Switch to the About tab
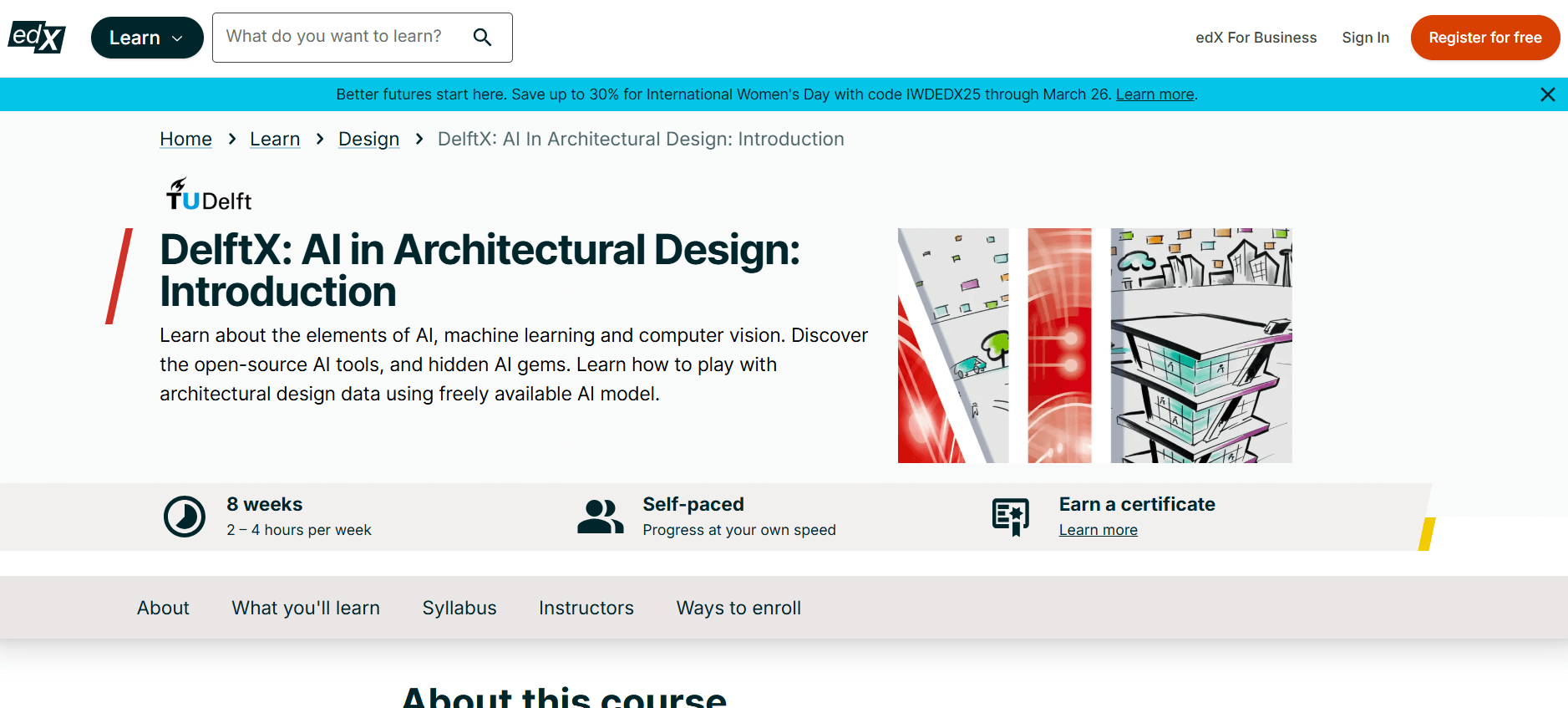The height and width of the screenshot is (708, 1568). pos(163,608)
